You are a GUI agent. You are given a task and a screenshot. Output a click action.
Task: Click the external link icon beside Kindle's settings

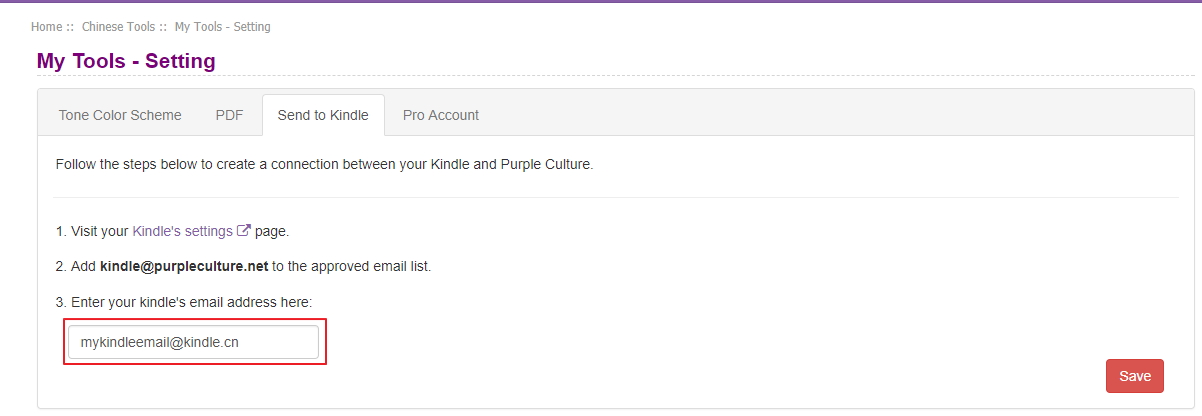pyautogui.click(x=244, y=231)
